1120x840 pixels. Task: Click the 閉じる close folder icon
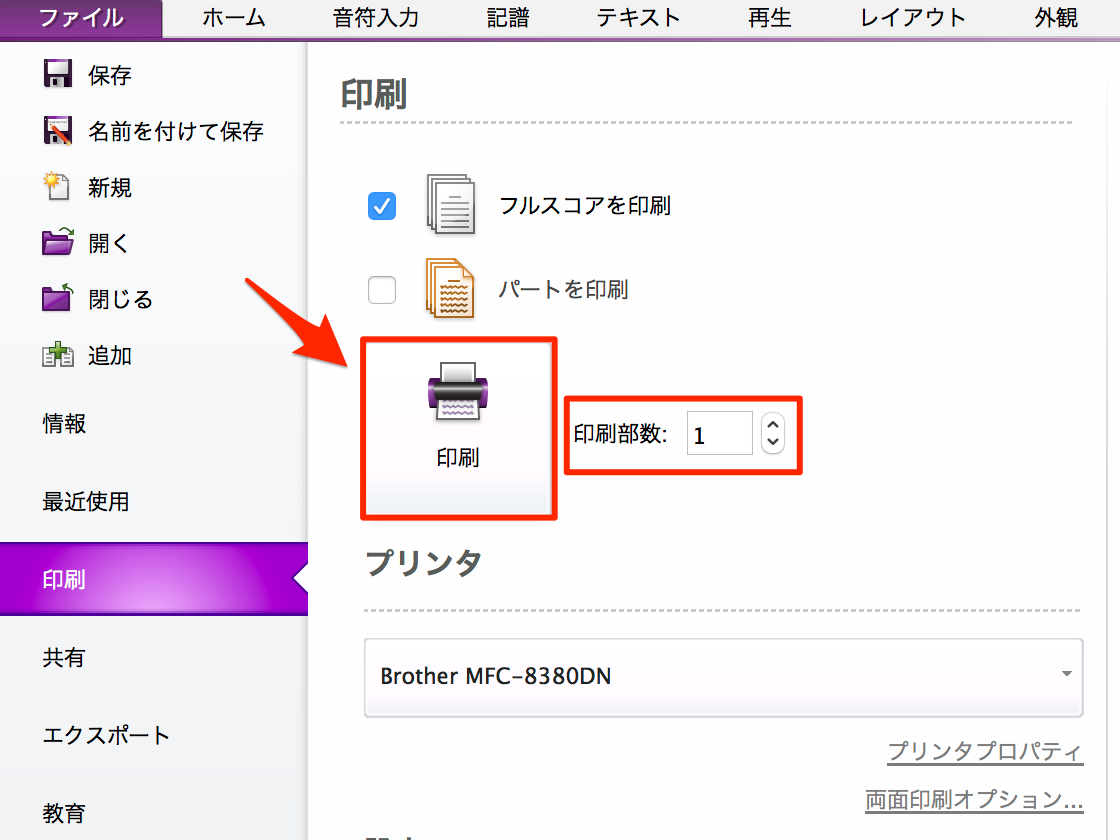pyautogui.click(x=58, y=298)
